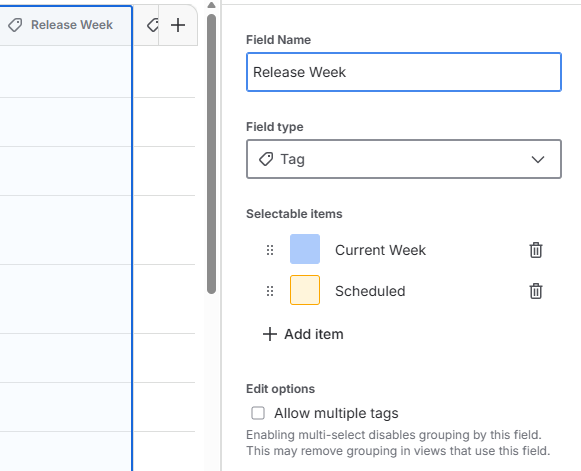Grab the drag handle beside Scheduled
581x471 pixels.
tap(270, 291)
